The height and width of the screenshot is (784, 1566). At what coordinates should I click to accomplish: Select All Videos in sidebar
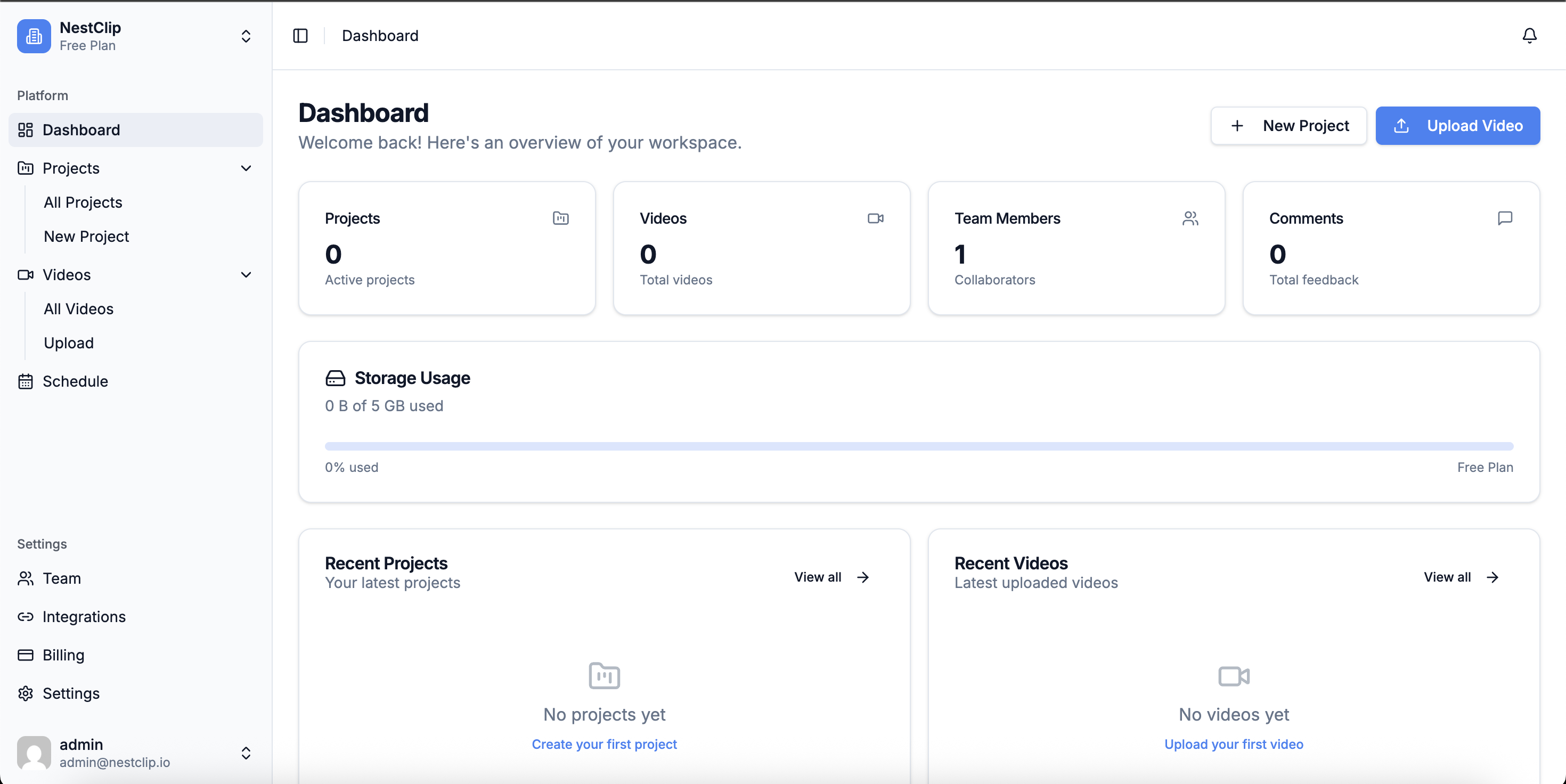pos(78,309)
